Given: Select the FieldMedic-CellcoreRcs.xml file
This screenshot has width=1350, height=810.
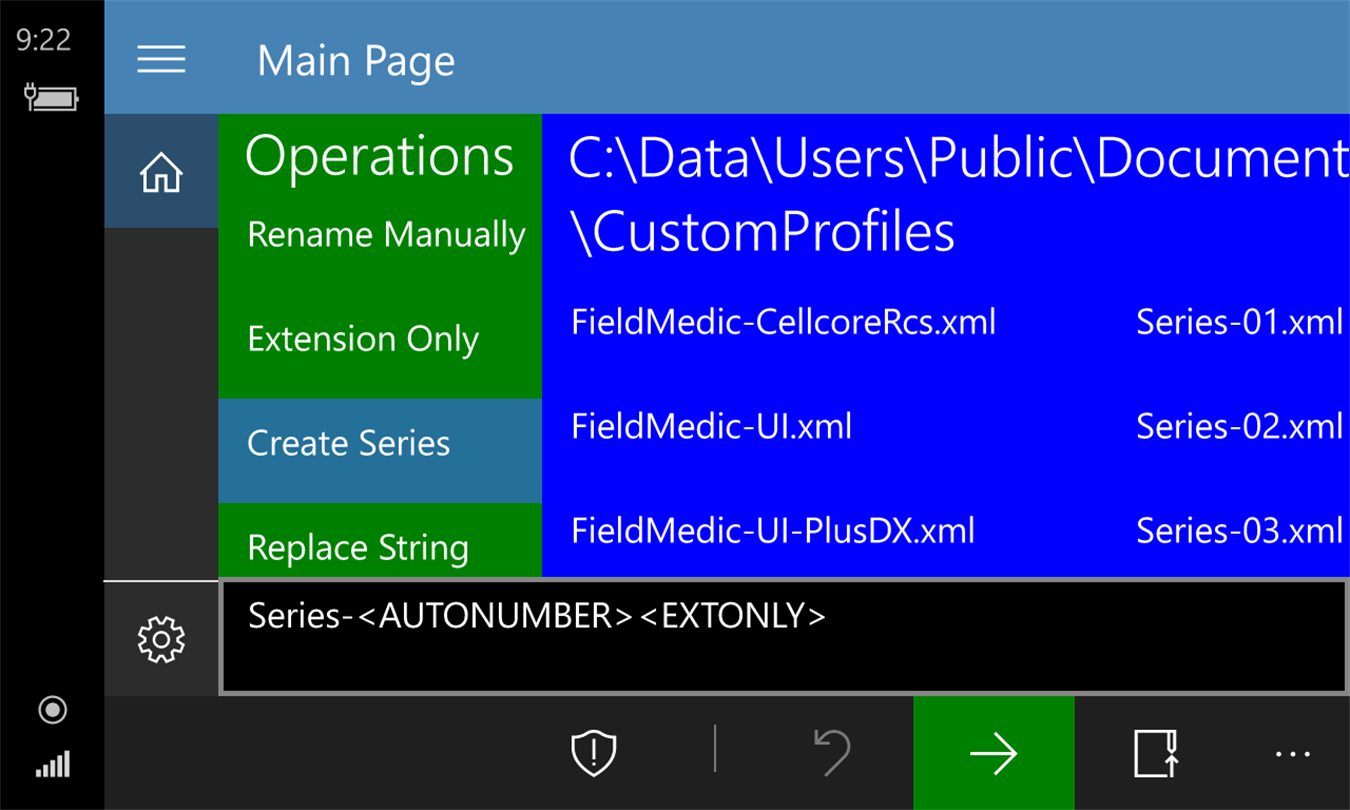Looking at the screenshot, I should point(783,322).
